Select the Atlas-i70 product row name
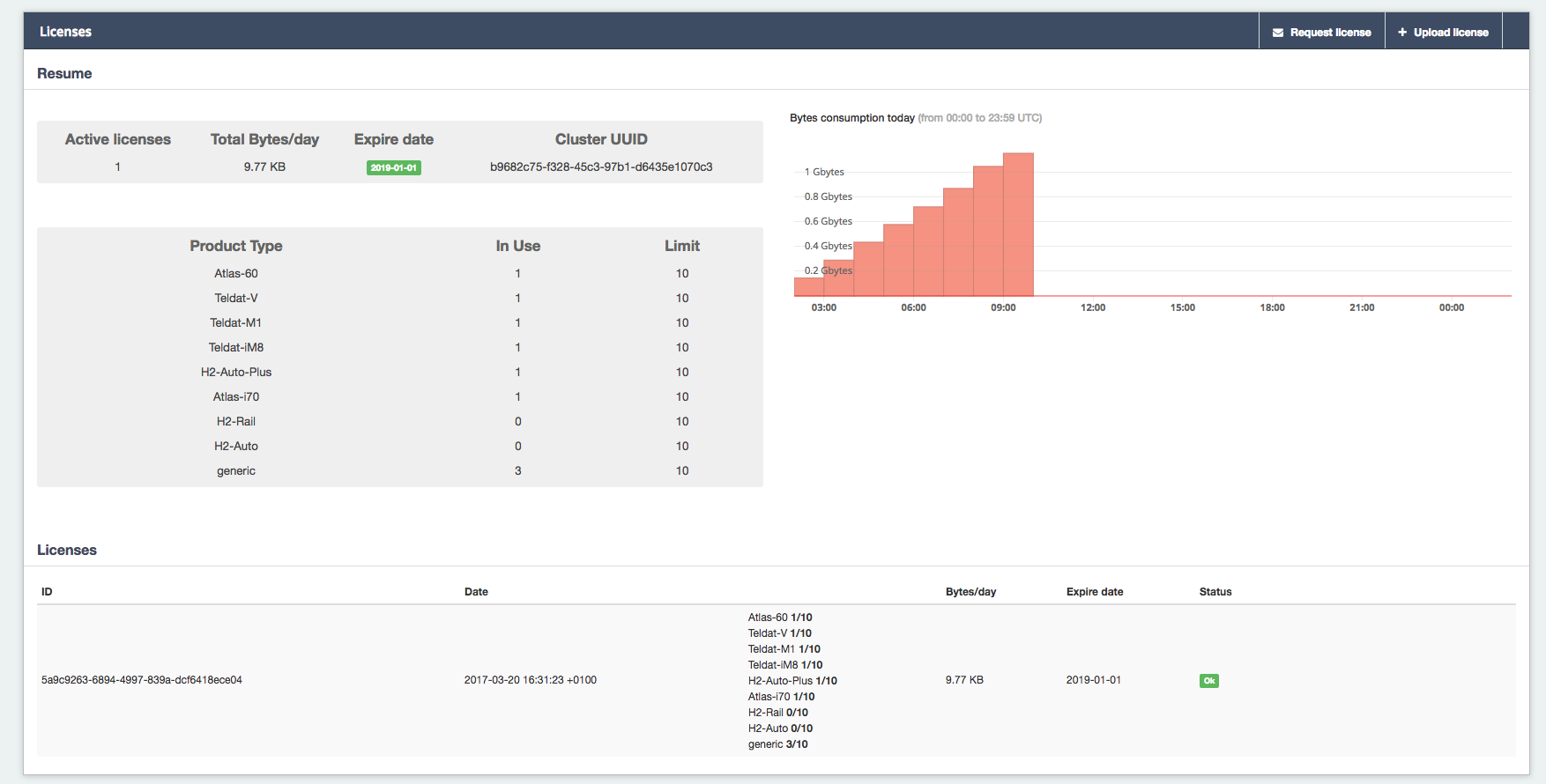This screenshot has width=1546, height=784. (x=236, y=396)
